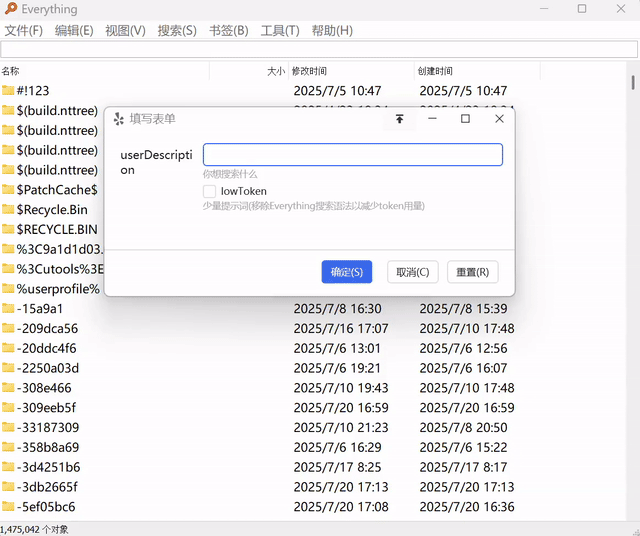Select the -15a9a1 modified time 2025/7/8 16:30
Image resolution: width=640 pixels, height=536 pixels.
coord(337,309)
